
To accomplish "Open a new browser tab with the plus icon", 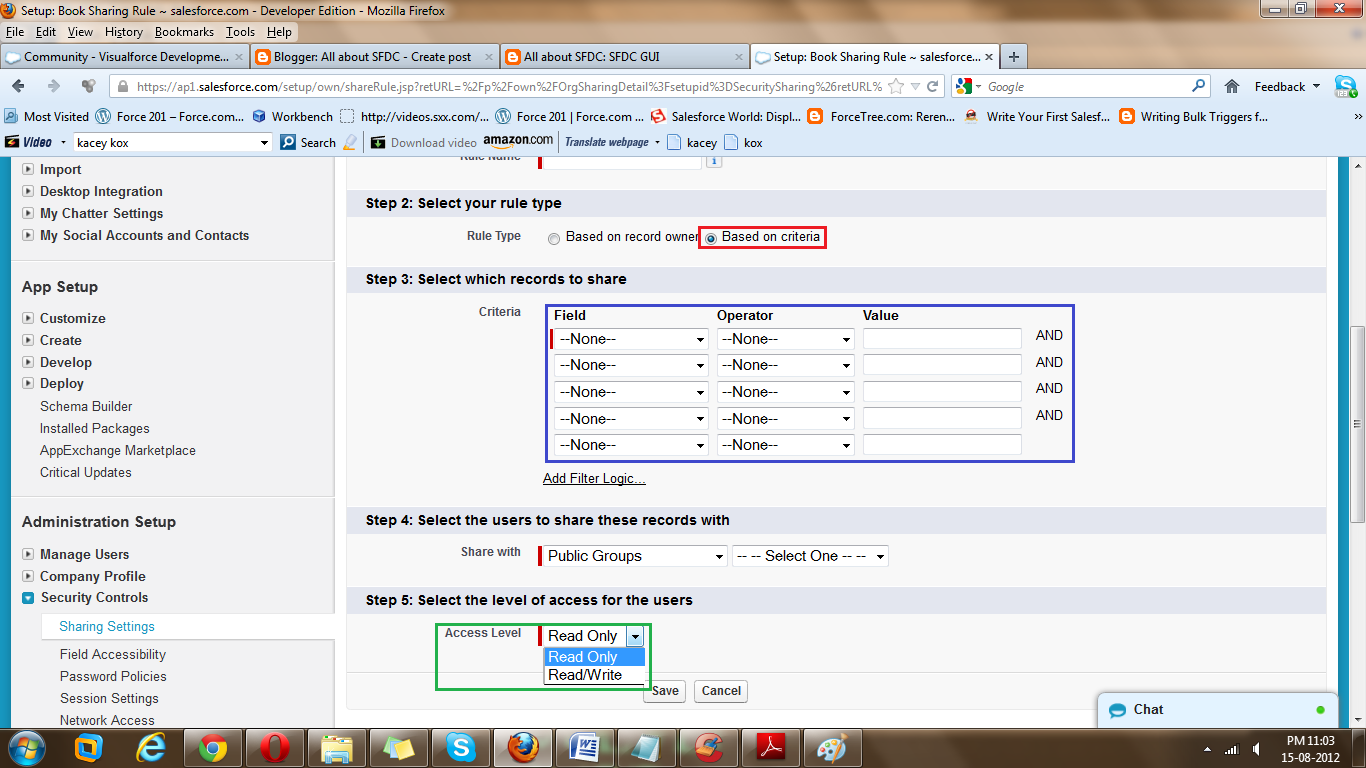I will pos(1015,57).
